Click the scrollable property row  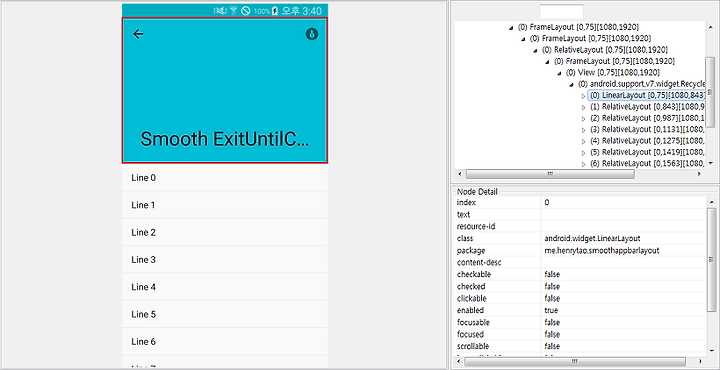(580, 346)
